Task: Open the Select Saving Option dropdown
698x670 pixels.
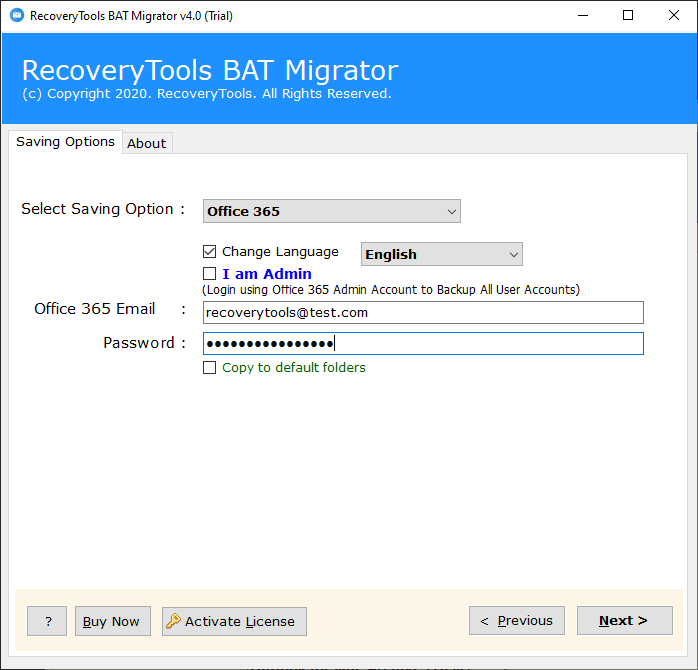Action: coord(332,211)
